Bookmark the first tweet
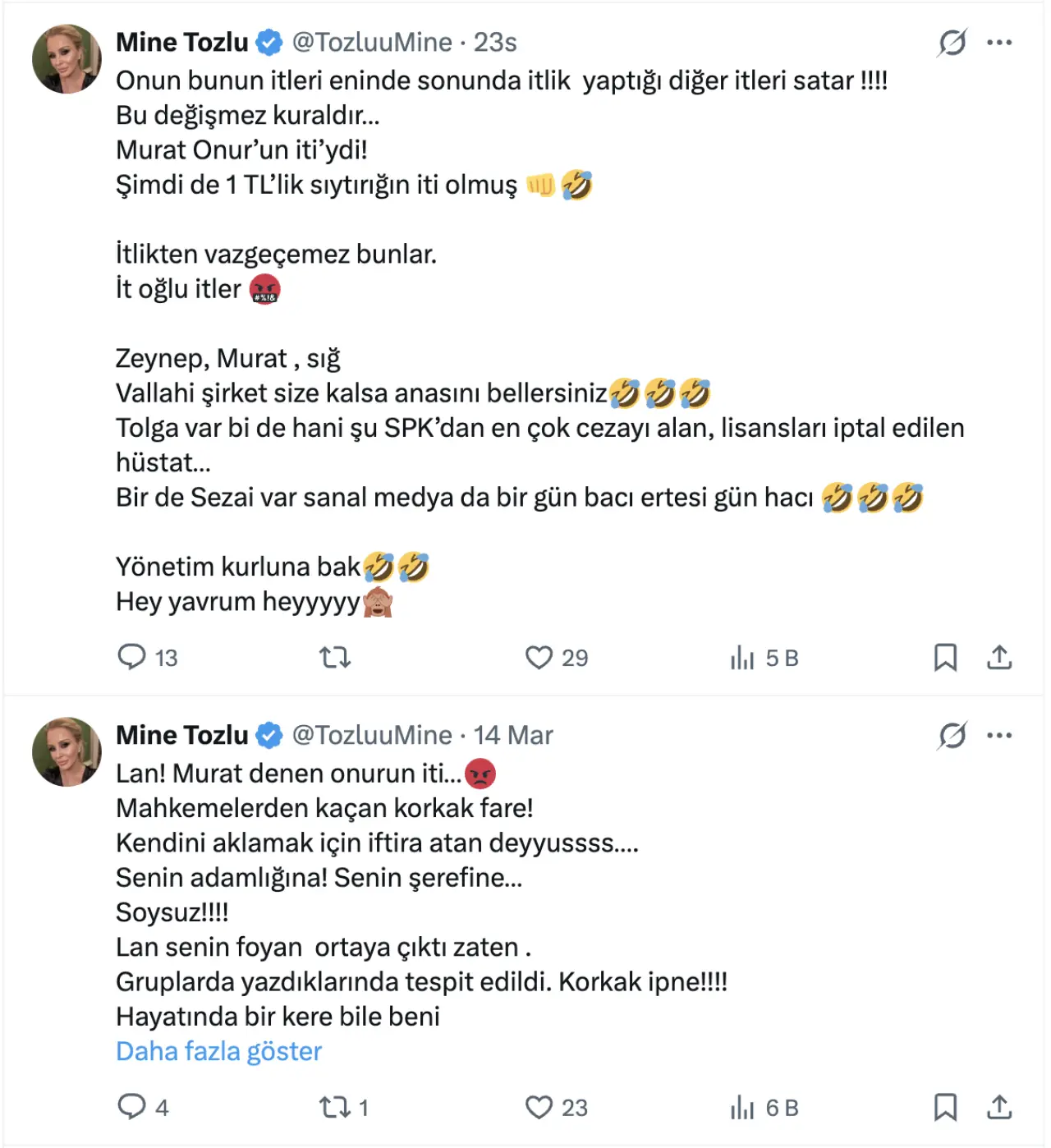 tap(945, 657)
